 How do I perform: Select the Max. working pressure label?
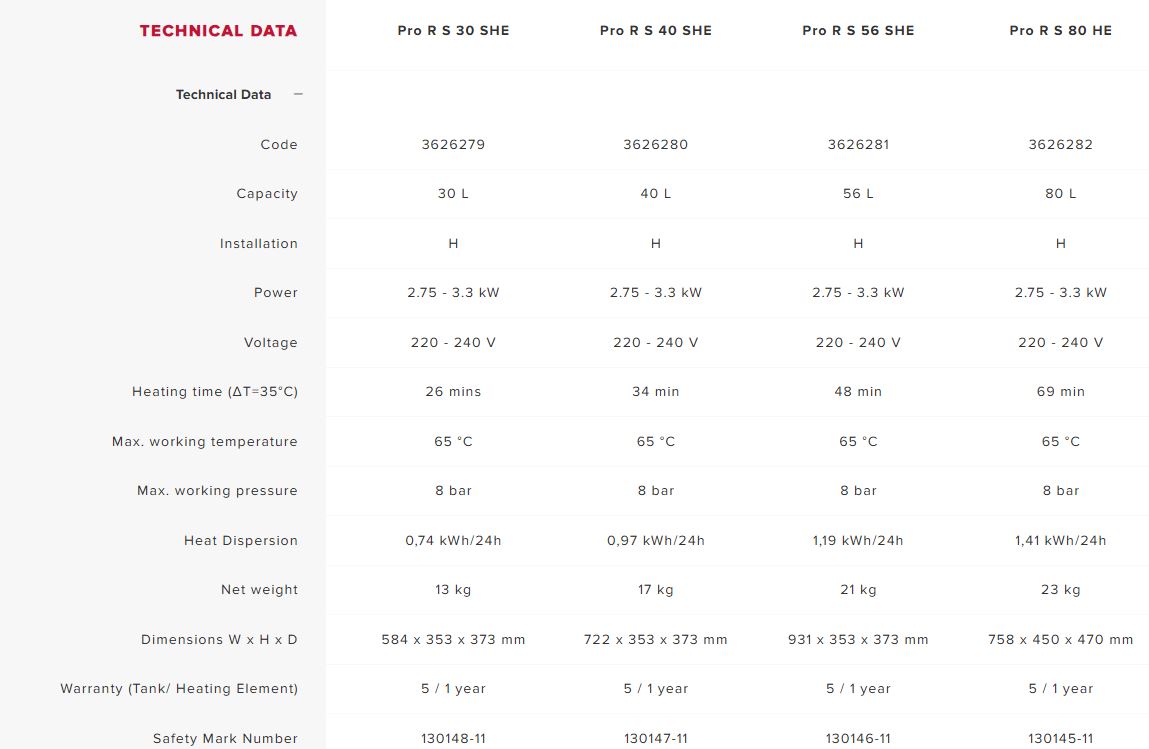[217, 491]
